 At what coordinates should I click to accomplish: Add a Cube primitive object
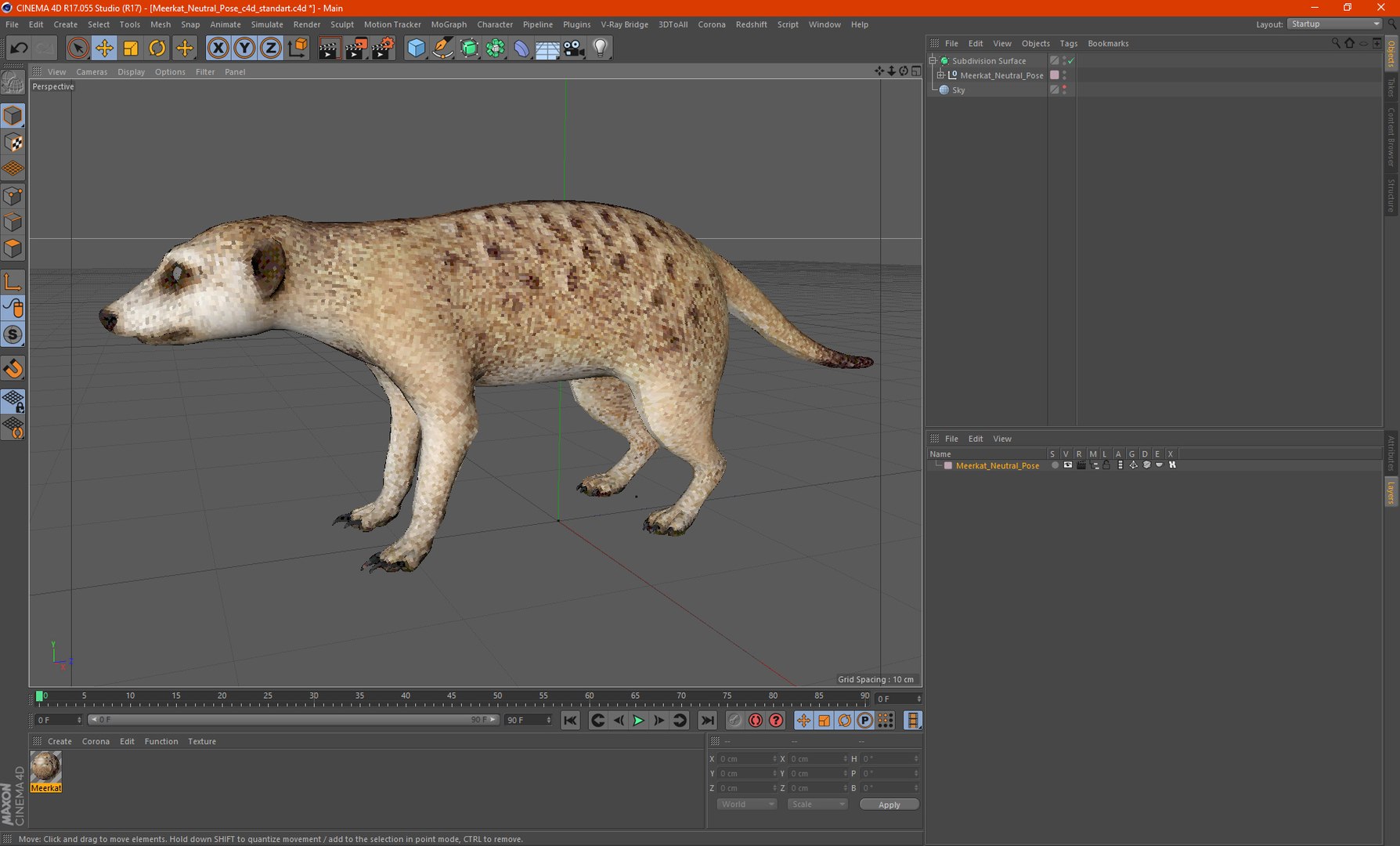point(417,49)
